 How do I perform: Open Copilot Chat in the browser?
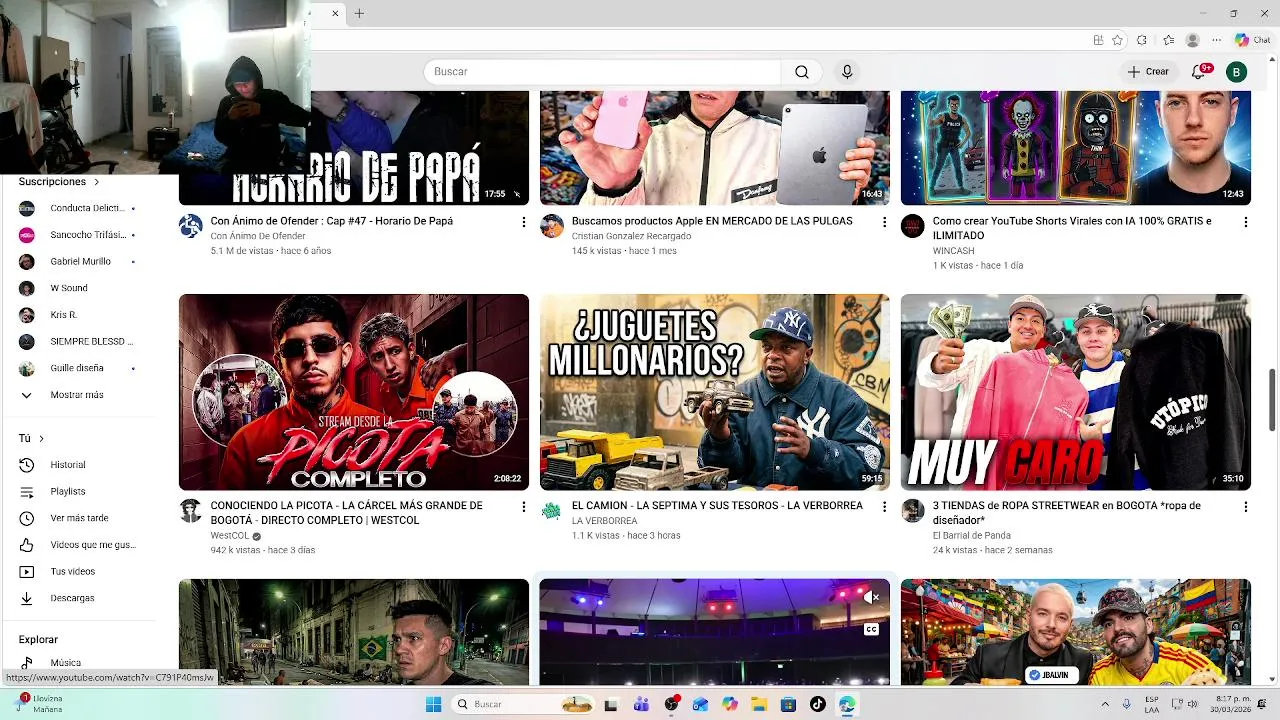click(x=1253, y=40)
